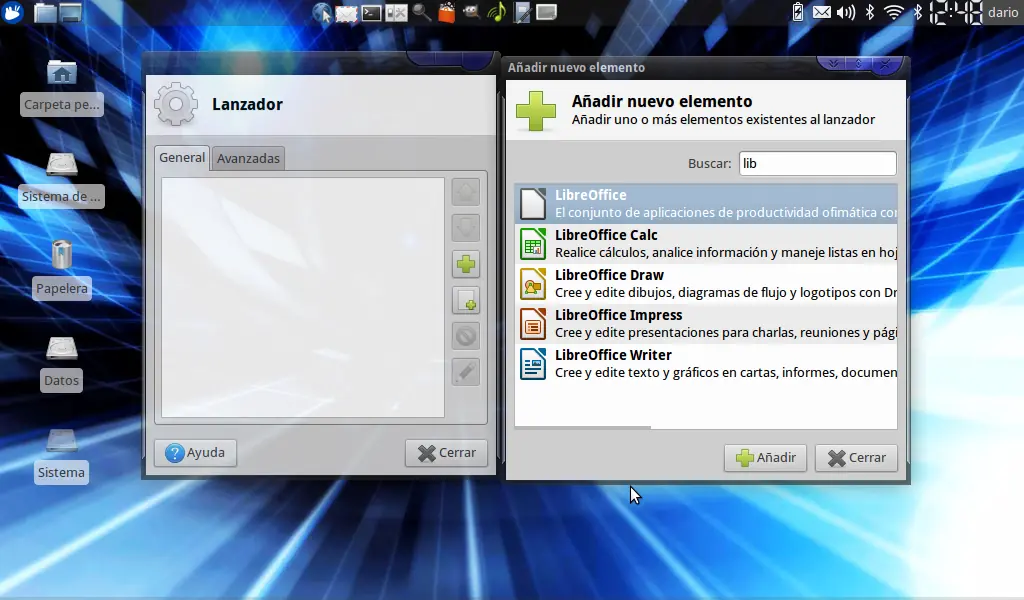Open the Wi-Fi network indicator
The image size is (1024, 600).
pyautogui.click(x=893, y=12)
